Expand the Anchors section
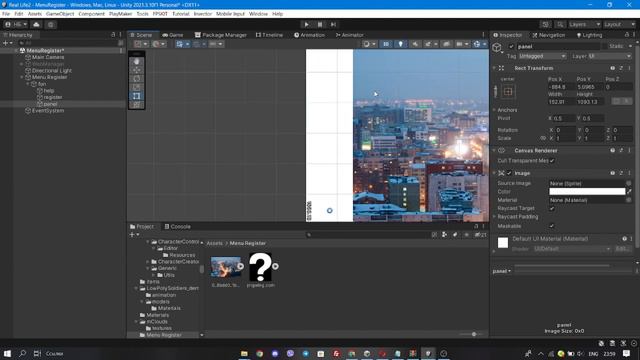 (495, 110)
